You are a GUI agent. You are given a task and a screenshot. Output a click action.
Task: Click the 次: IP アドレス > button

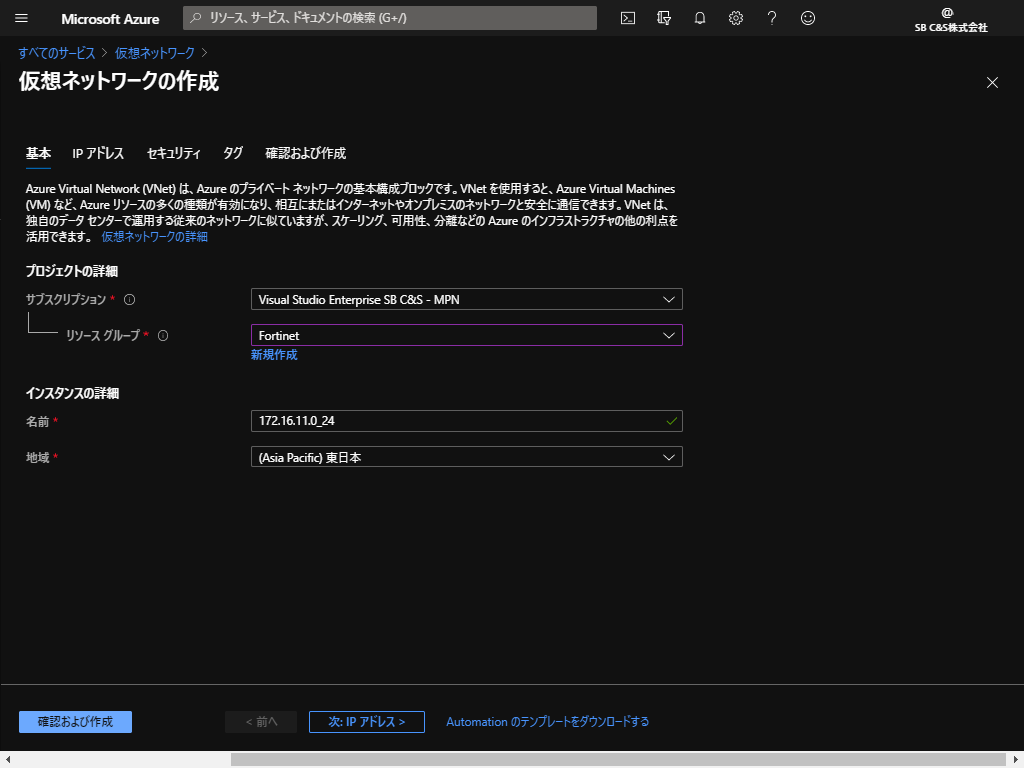click(x=367, y=722)
